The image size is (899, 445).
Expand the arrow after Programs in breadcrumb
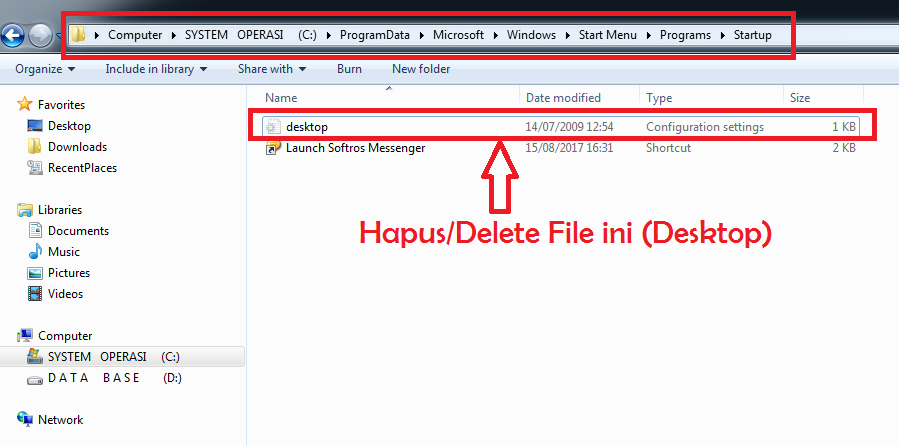click(x=723, y=36)
